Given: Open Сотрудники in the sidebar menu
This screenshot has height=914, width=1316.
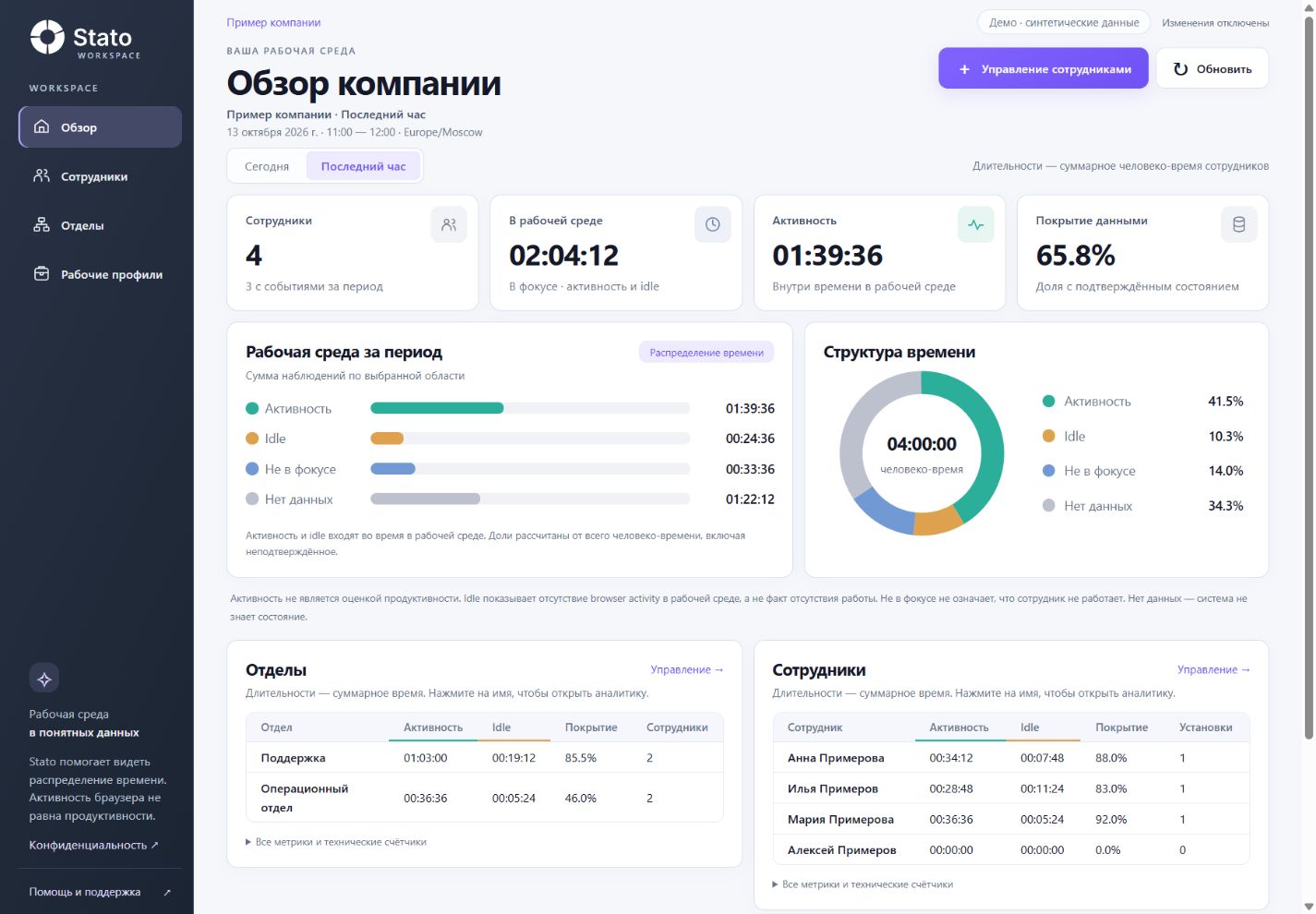Looking at the screenshot, I should [x=100, y=176].
